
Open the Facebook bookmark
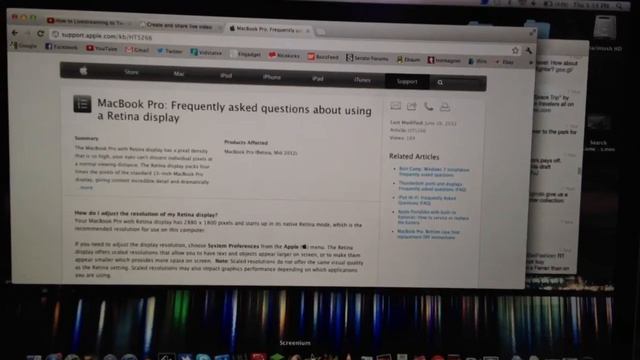61,47
